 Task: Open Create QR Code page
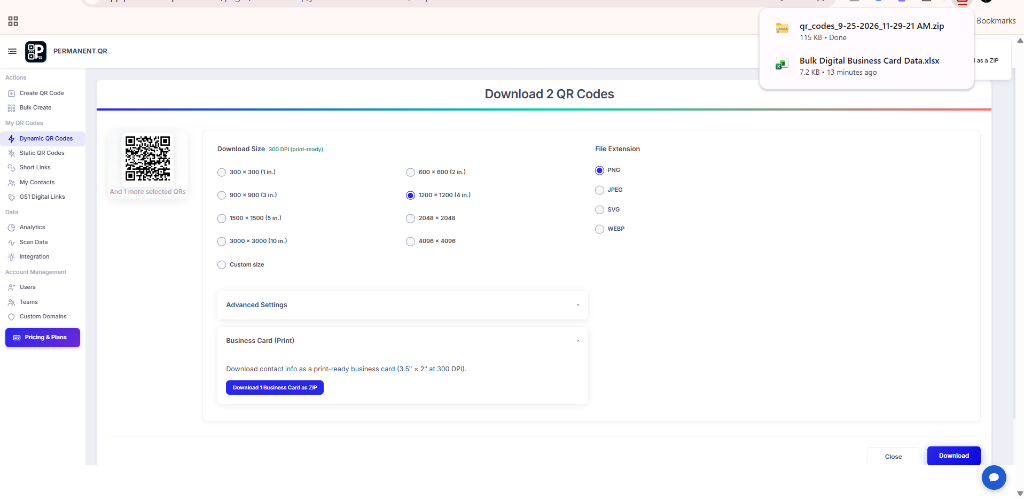click(42, 93)
